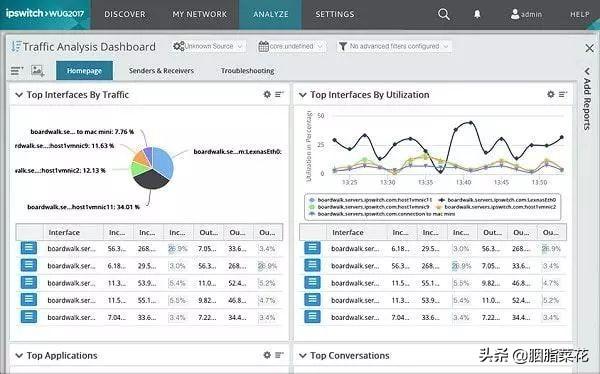Viewport: 600px width, 374px height.
Task: Collapse Top Interfaces By Traffic section
Action: point(19,95)
